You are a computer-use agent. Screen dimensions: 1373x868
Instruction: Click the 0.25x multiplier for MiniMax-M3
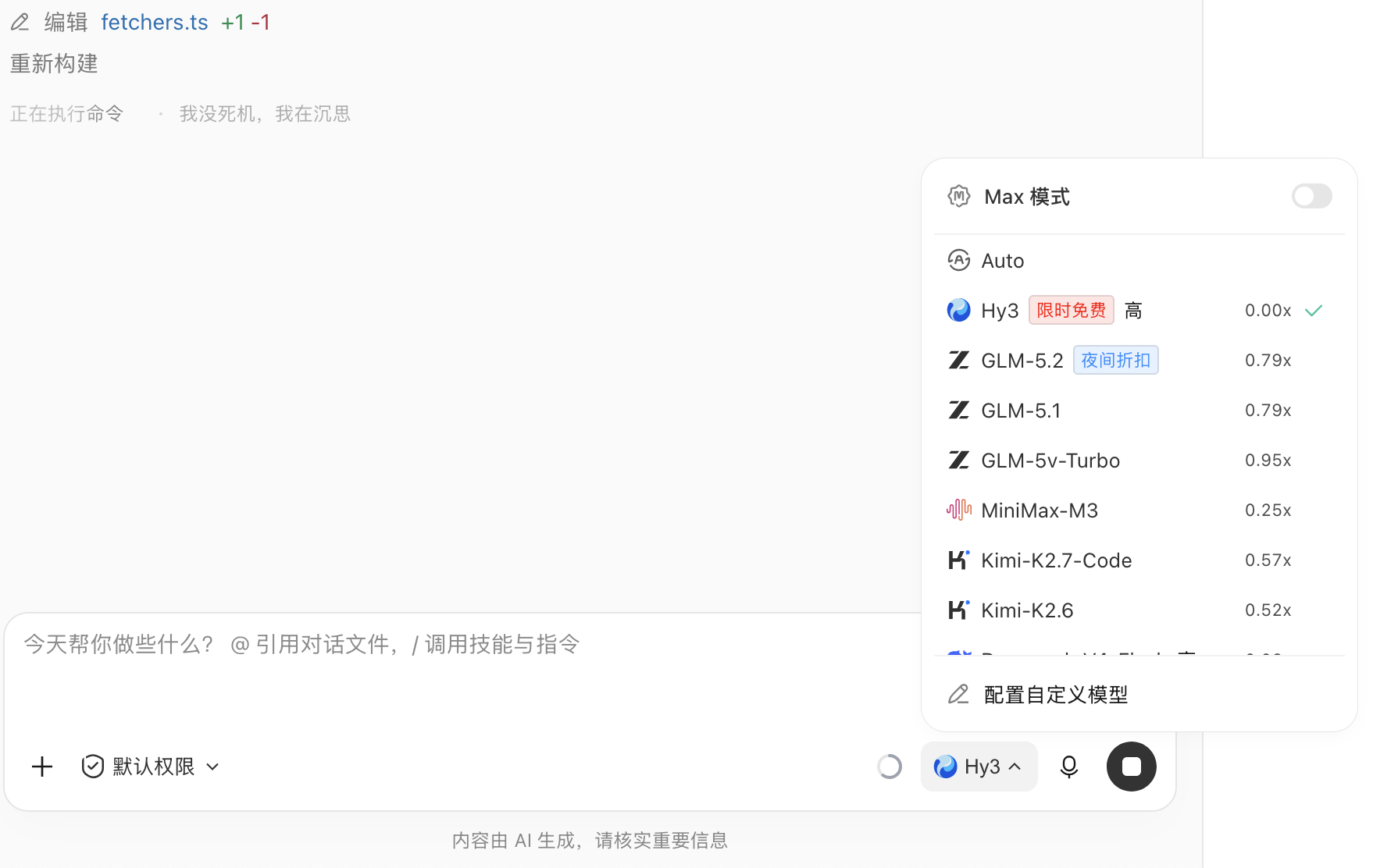pyautogui.click(x=1268, y=510)
